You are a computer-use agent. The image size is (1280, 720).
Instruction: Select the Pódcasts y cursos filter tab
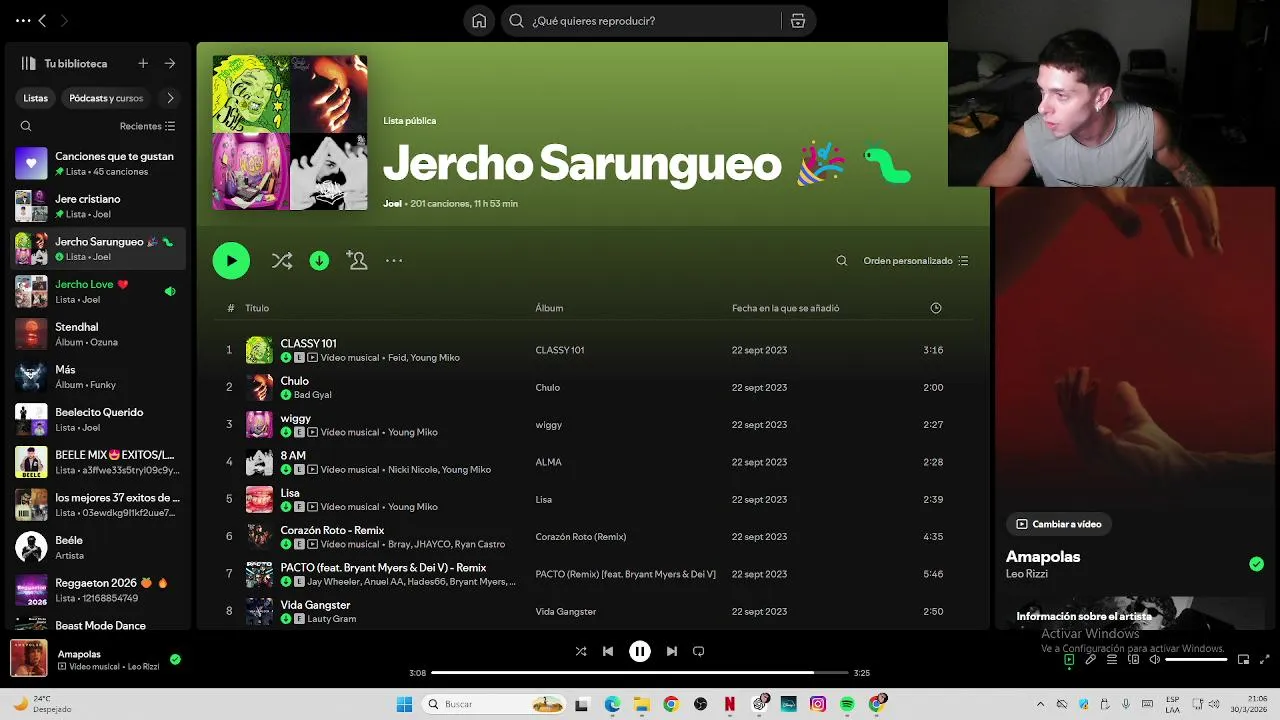coord(106,98)
